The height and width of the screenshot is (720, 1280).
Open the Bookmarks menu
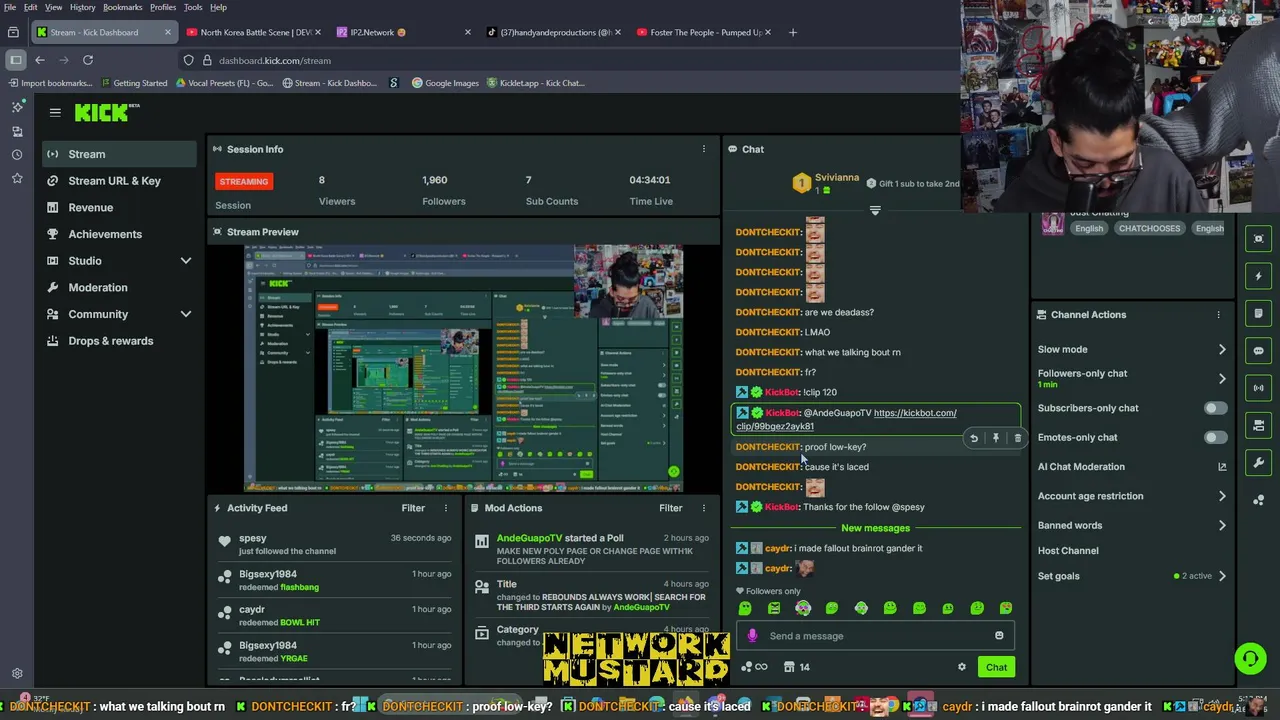pos(122,7)
